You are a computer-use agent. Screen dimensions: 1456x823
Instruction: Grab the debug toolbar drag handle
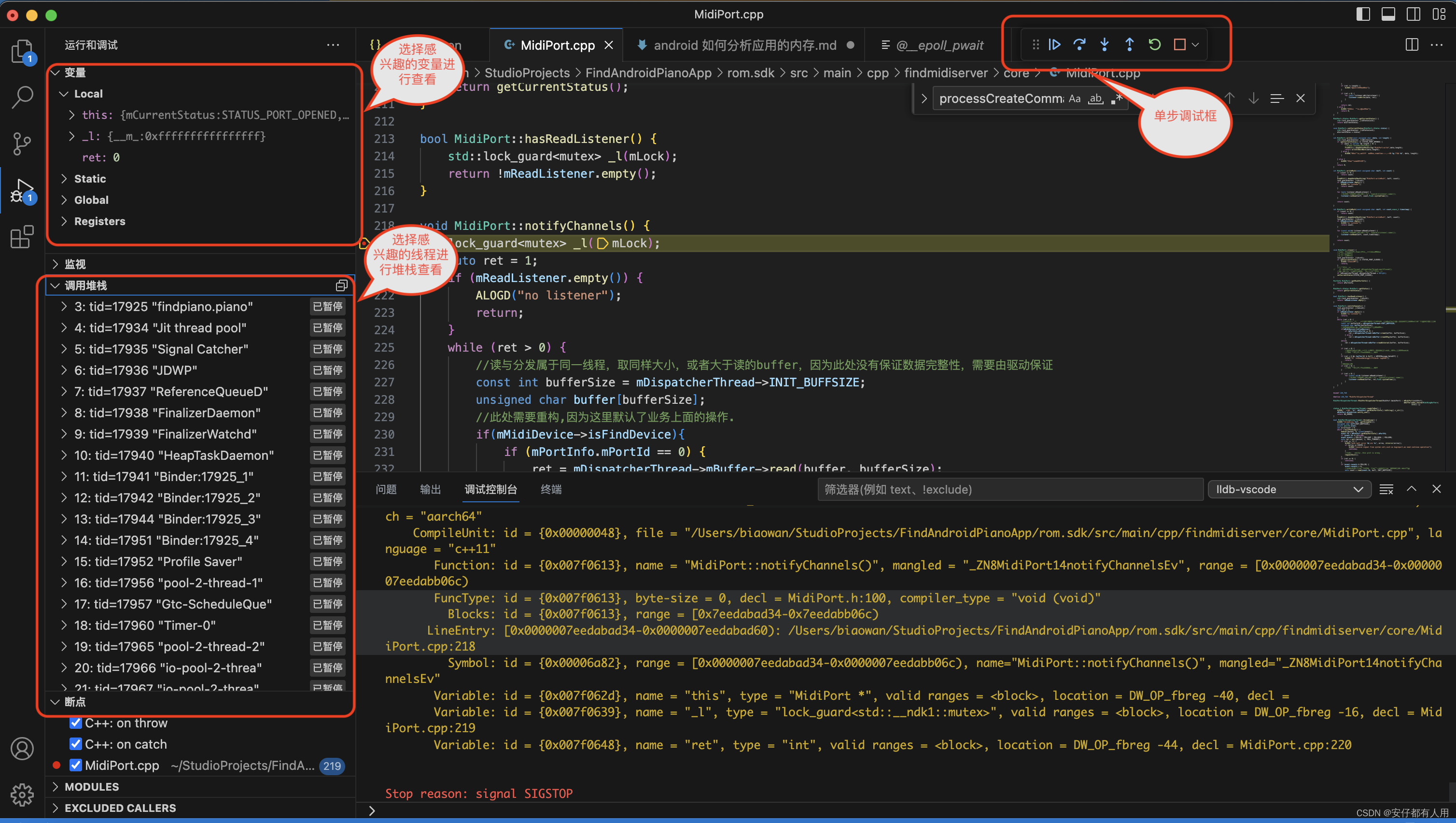click(1036, 45)
